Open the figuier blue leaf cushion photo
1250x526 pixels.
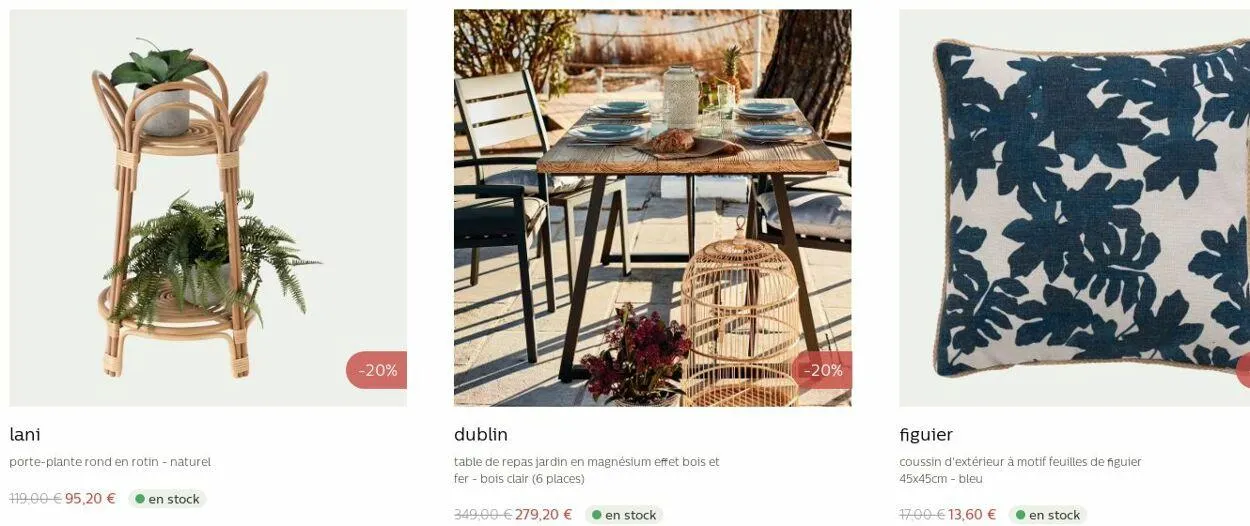coord(1074,208)
